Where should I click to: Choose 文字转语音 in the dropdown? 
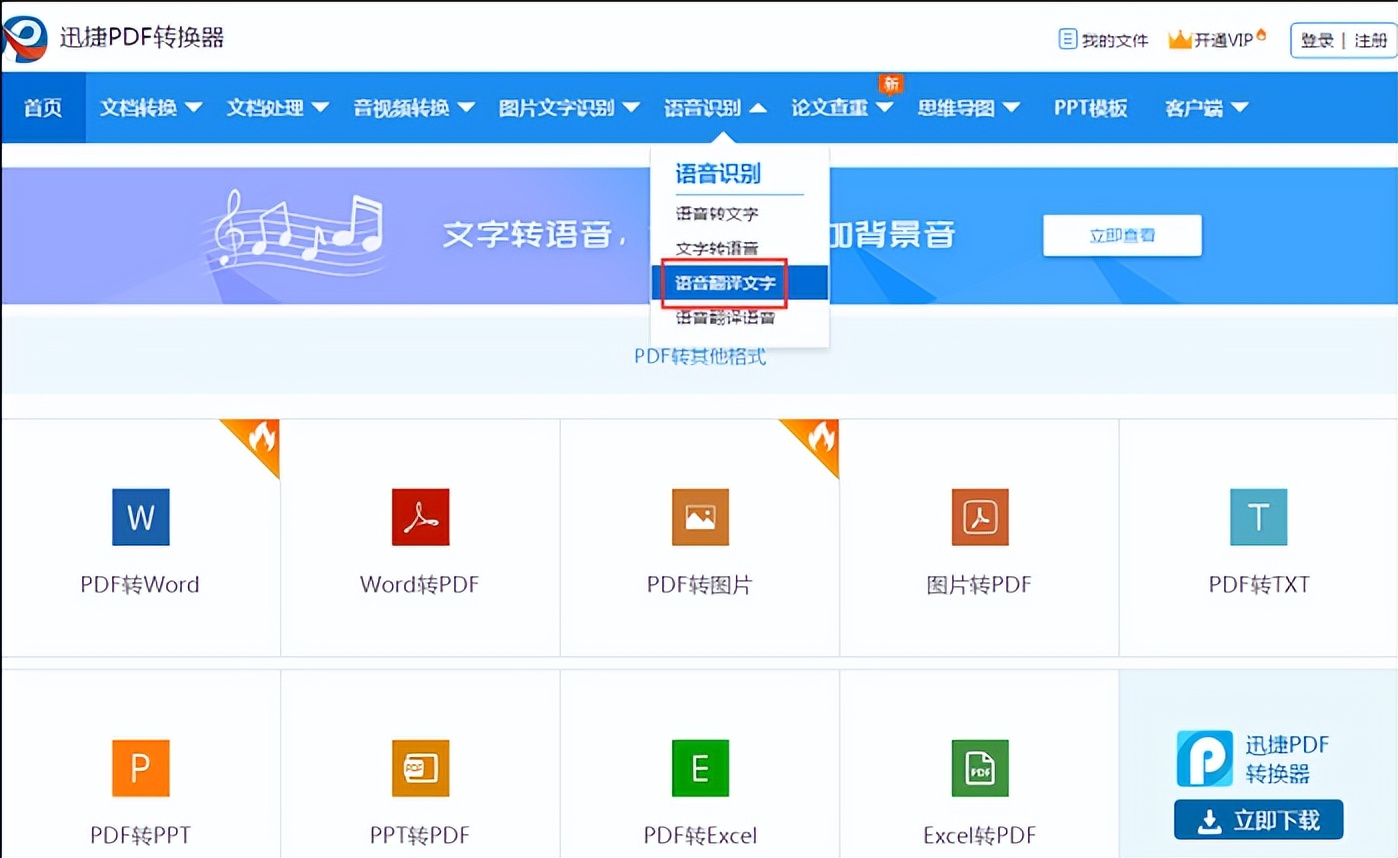click(x=722, y=248)
